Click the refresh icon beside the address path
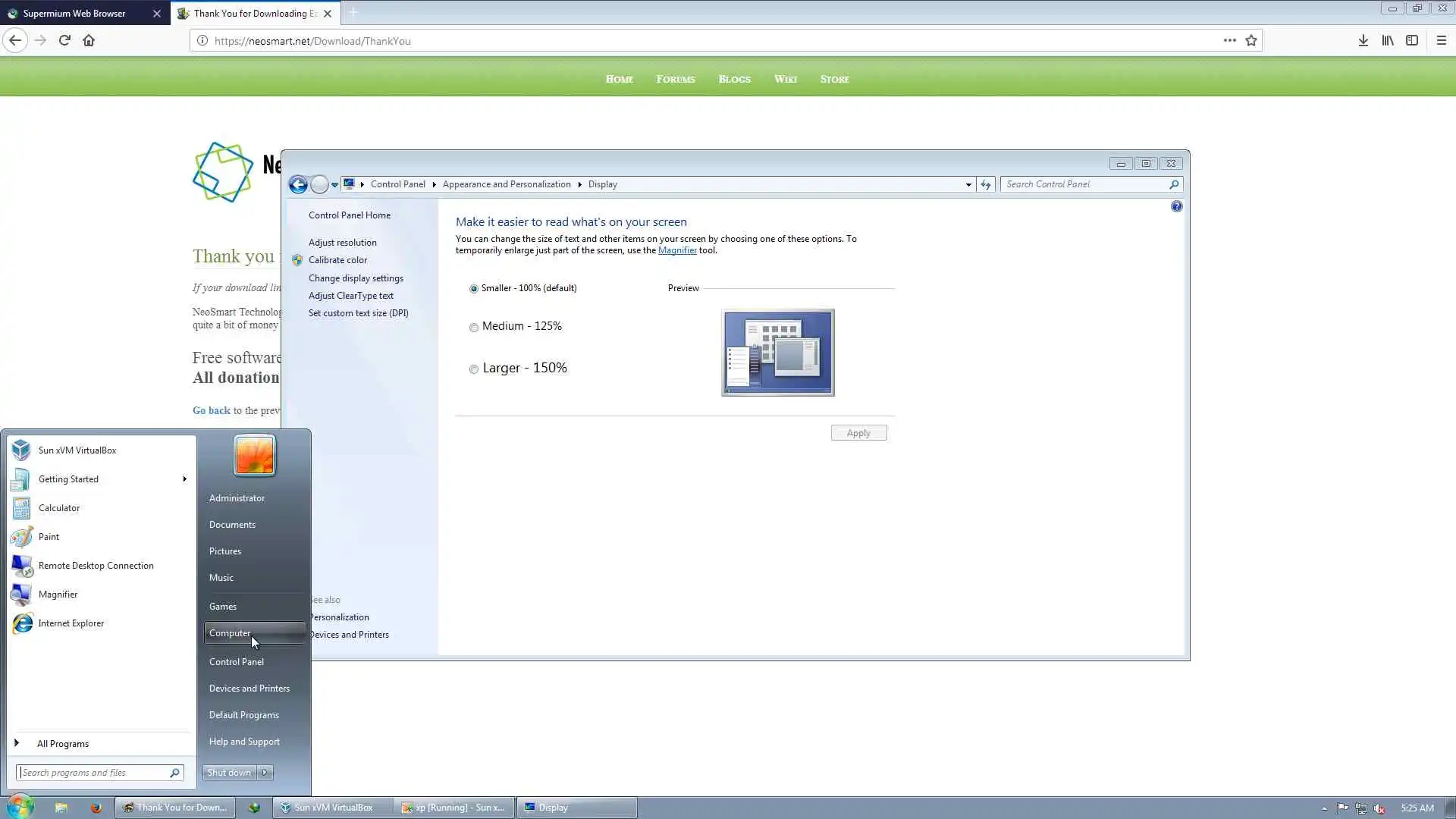The width and height of the screenshot is (1456, 819). [985, 184]
